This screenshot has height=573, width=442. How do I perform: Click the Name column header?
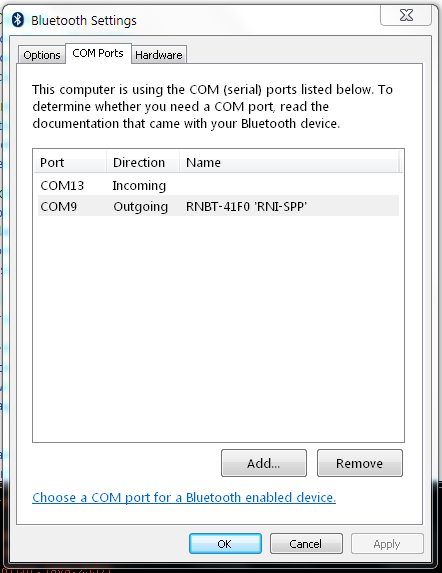click(x=289, y=162)
